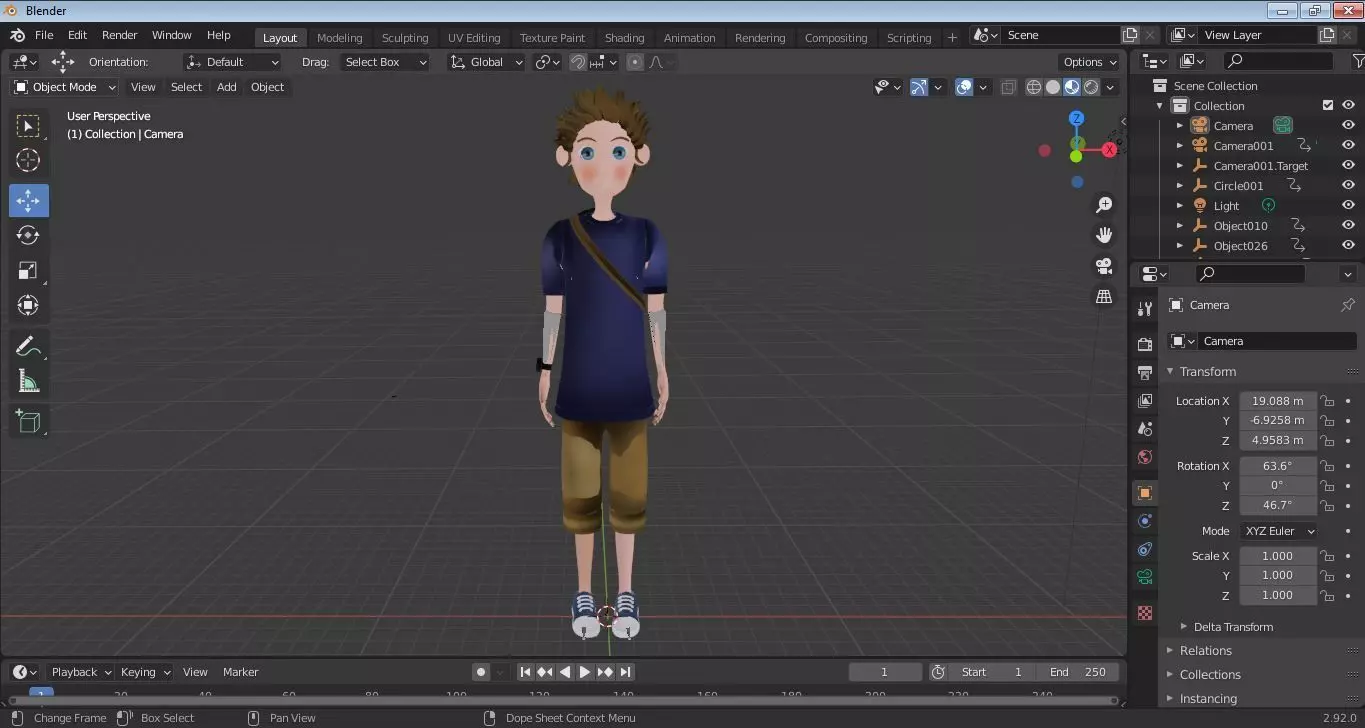
Task: Switch to the Modeling workspace tab
Action: click(x=340, y=38)
